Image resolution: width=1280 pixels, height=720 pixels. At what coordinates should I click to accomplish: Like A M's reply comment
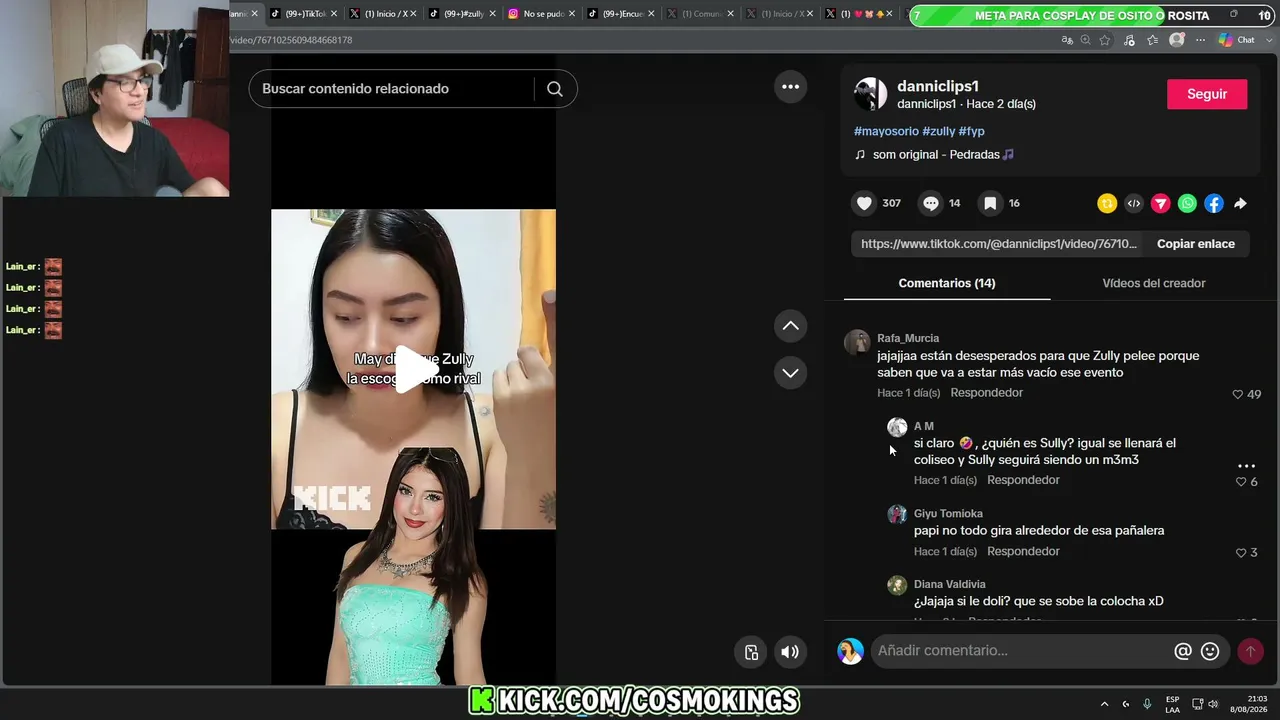[1241, 482]
